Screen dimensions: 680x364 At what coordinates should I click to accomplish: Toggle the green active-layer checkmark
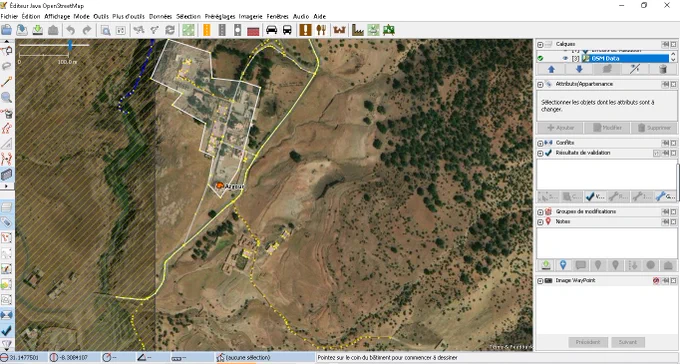(540, 58)
